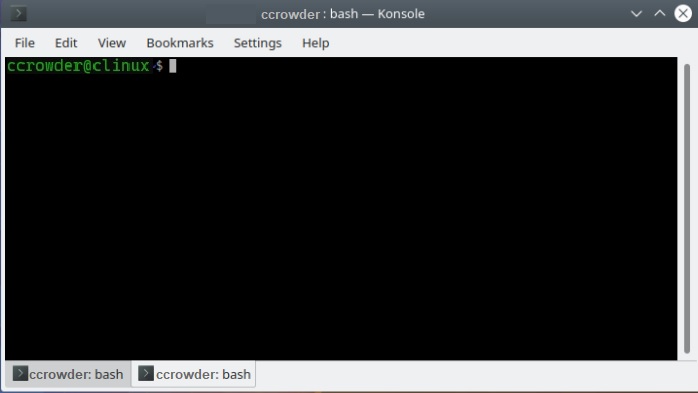
Task: Switch to the first ccrowder: bash tab
Action: [x=68, y=374]
